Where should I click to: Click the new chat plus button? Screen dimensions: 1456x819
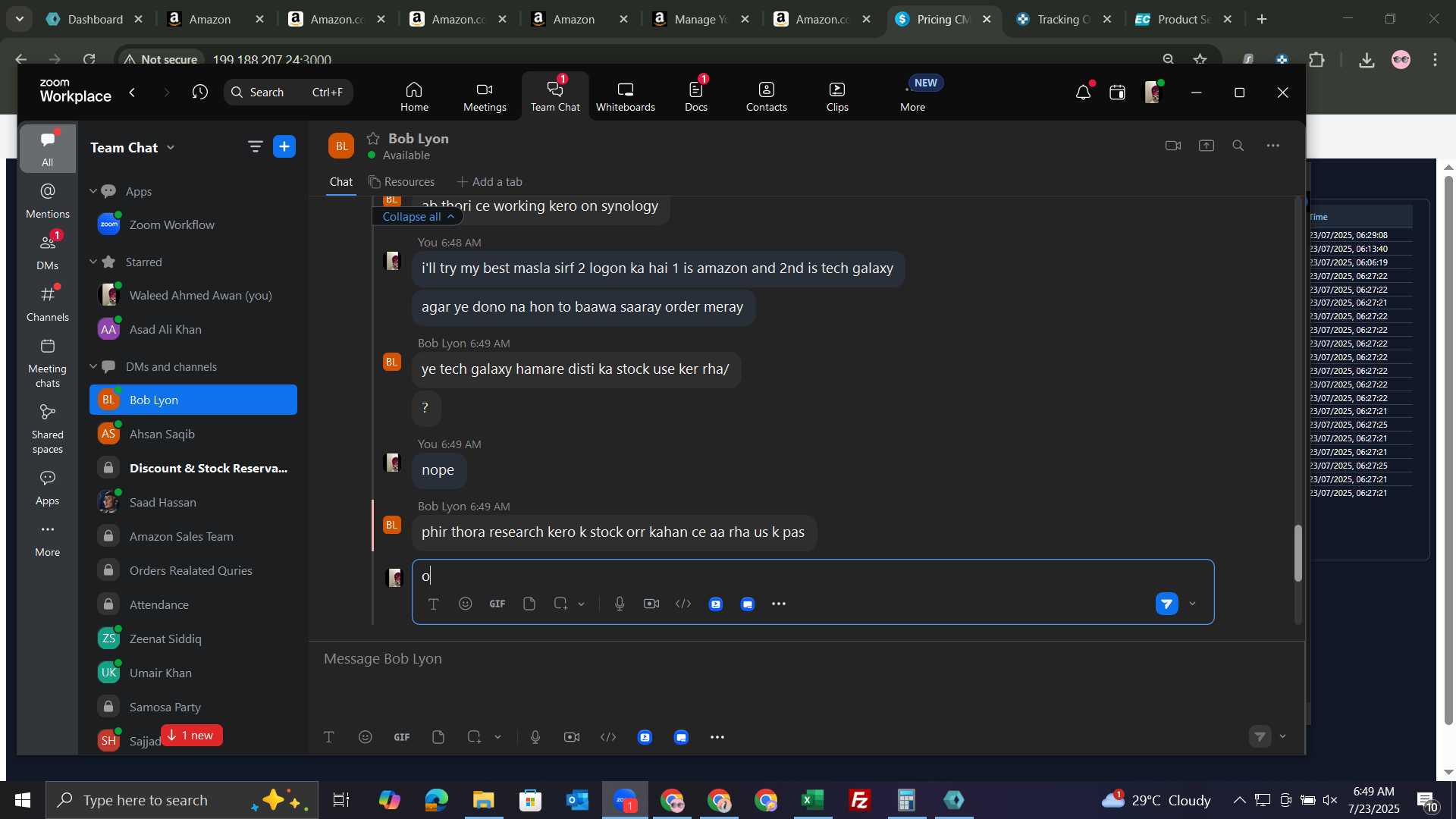[284, 146]
